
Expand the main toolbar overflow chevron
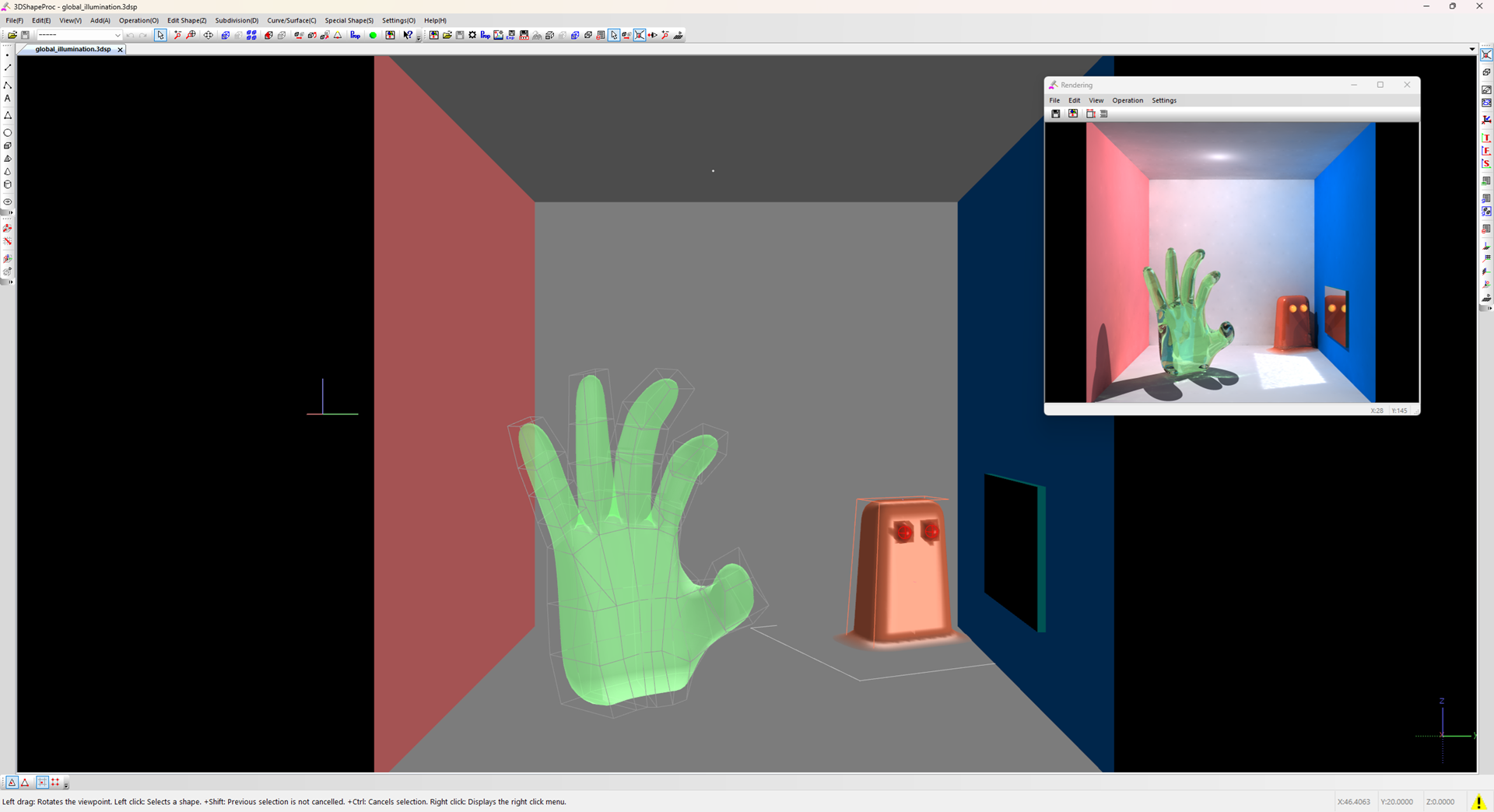pyautogui.click(x=419, y=37)
